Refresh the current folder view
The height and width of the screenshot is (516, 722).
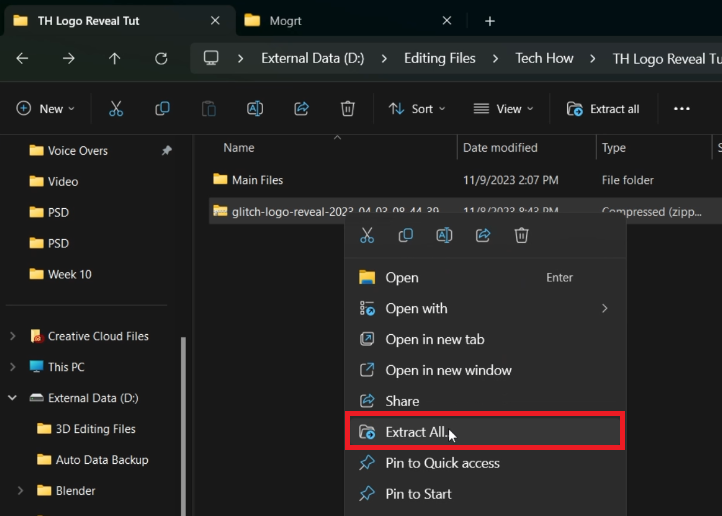click(160, 58)
